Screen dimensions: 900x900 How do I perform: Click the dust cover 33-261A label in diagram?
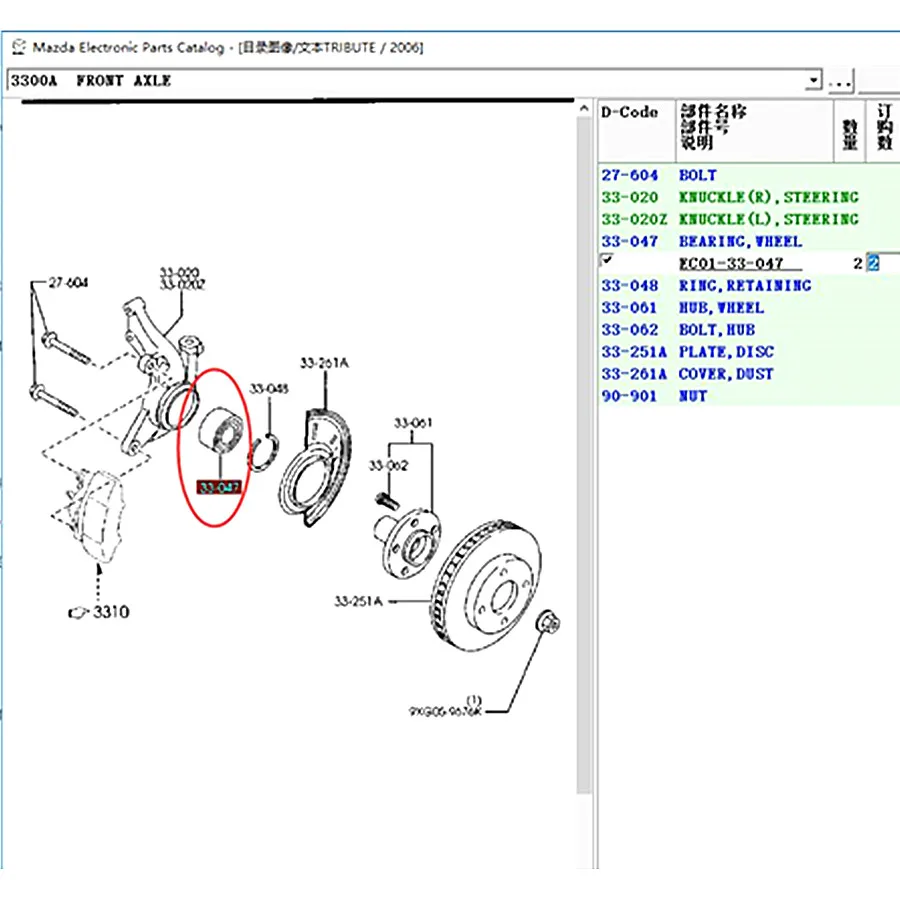[324, 363]
